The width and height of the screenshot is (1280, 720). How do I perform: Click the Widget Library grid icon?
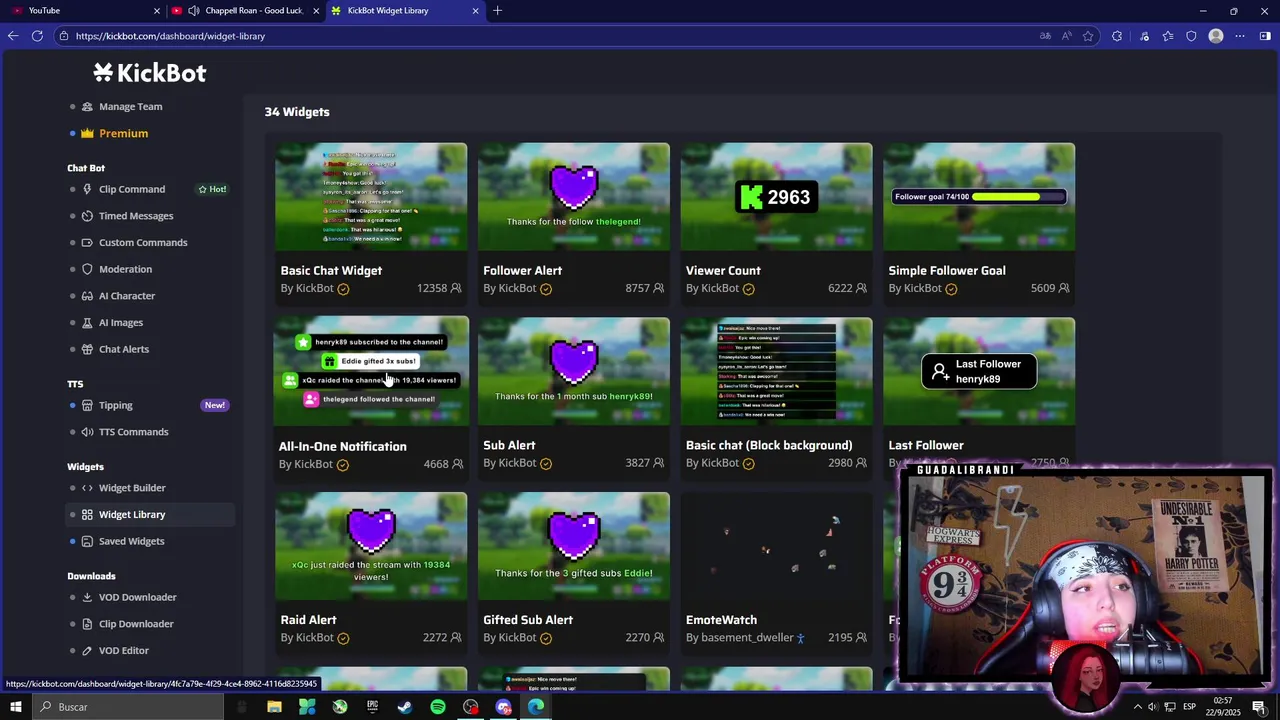[x=87, y=515]
